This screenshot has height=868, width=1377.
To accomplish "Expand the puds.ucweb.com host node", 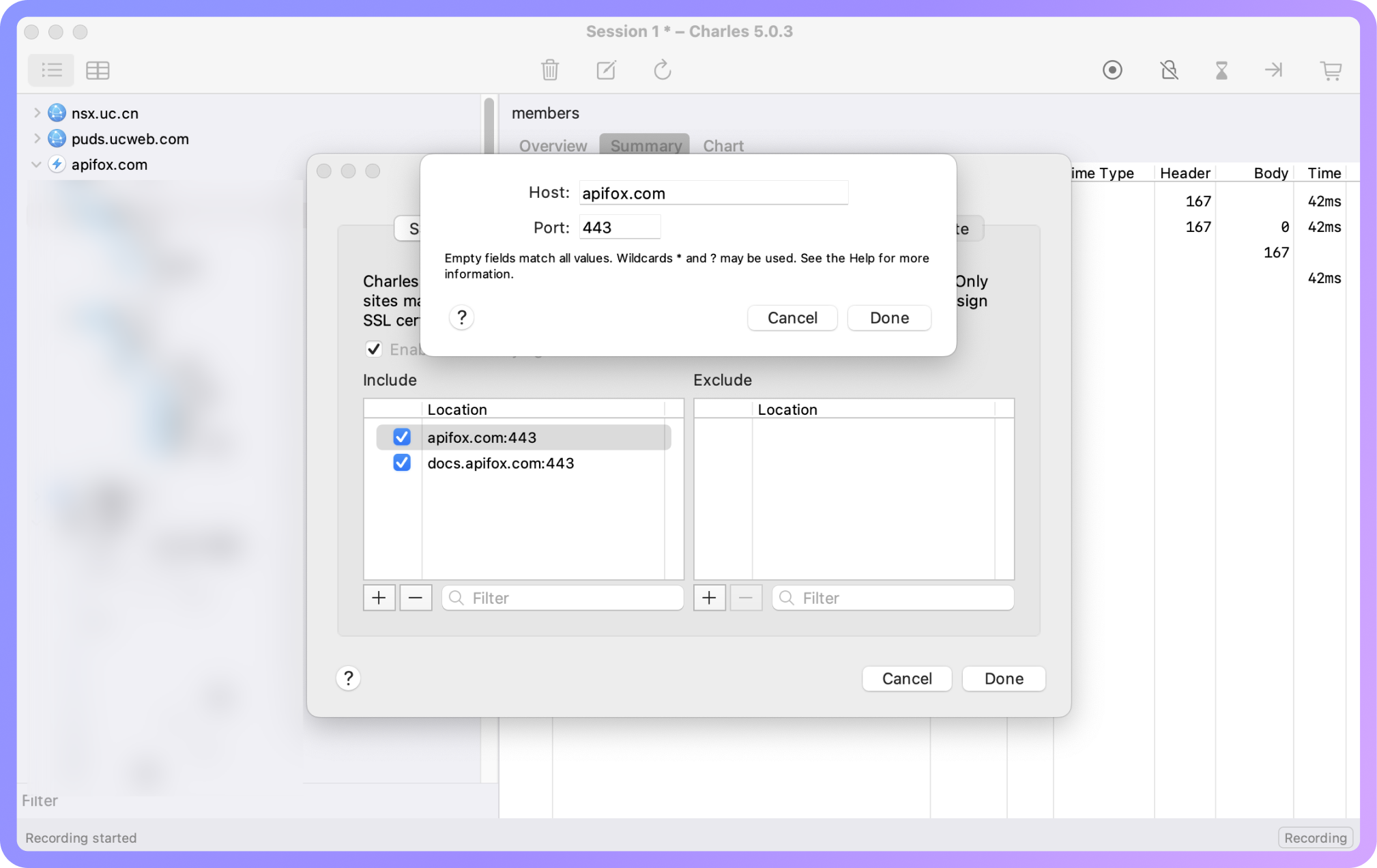I will 37,139.
